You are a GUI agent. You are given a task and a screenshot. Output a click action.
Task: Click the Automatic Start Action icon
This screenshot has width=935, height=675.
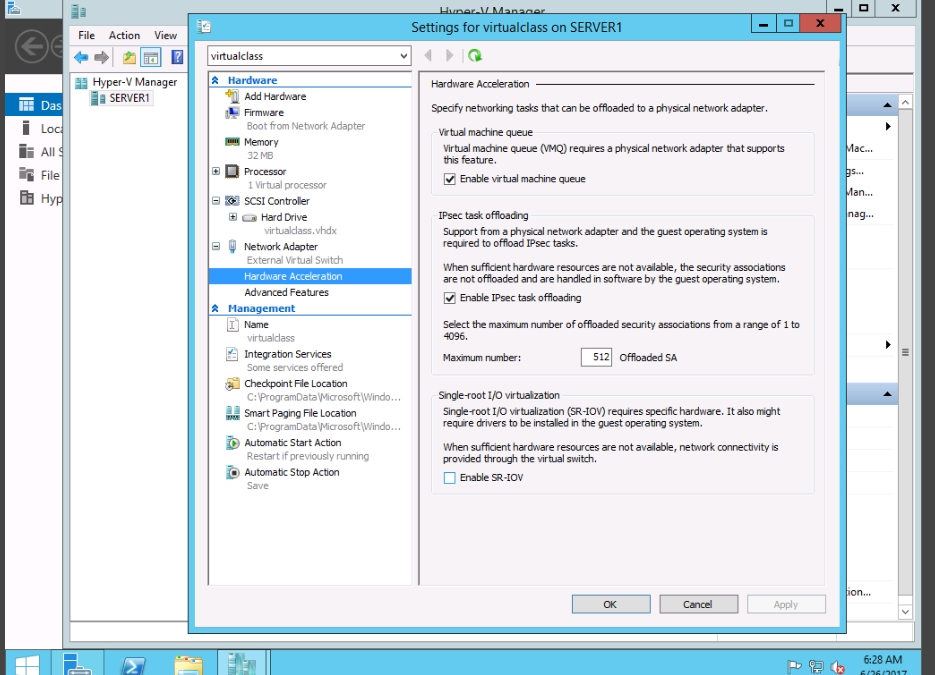pyautogui.click(x=233, y=442)
